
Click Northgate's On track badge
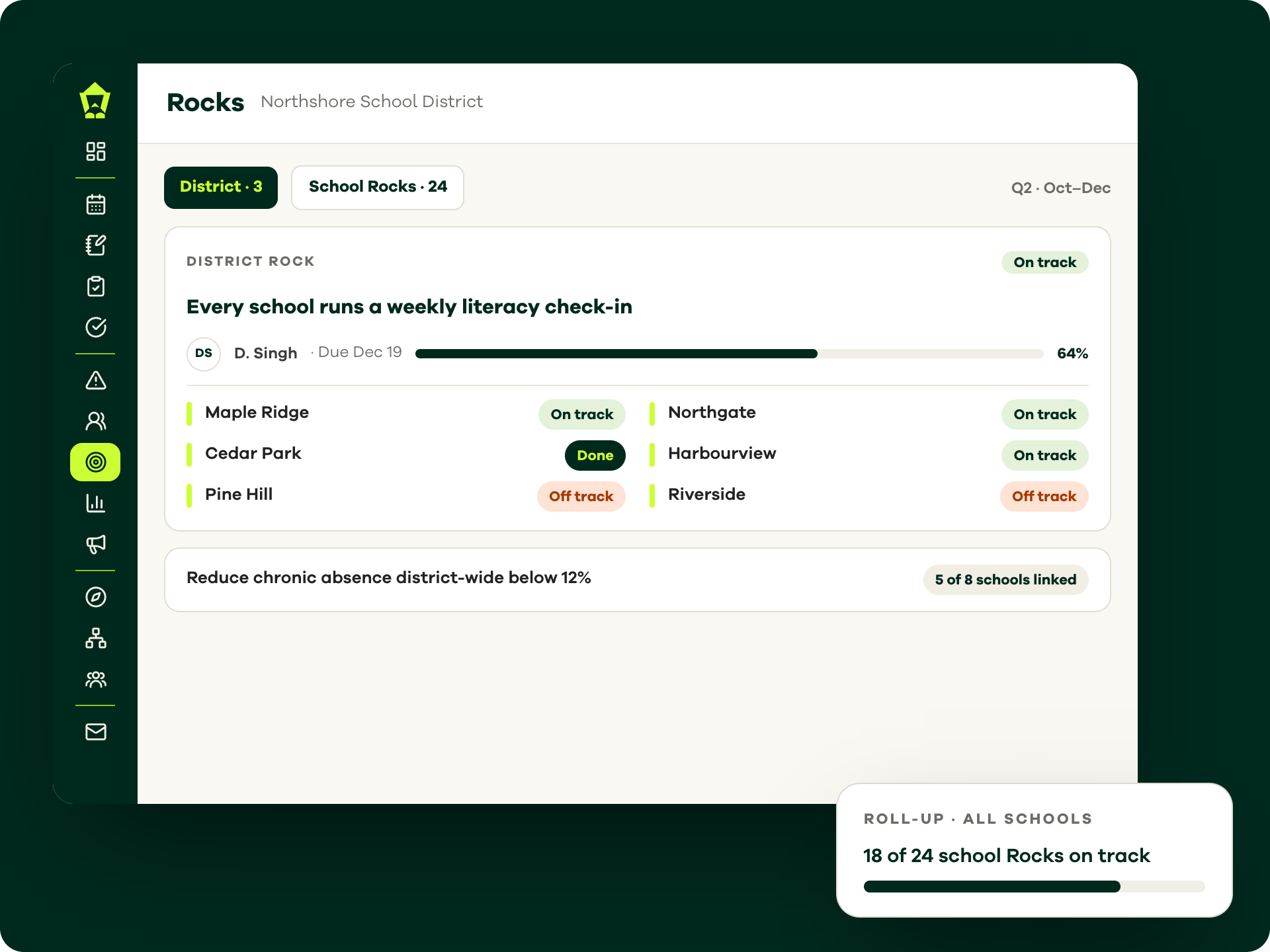click(x=1045, y=415)
